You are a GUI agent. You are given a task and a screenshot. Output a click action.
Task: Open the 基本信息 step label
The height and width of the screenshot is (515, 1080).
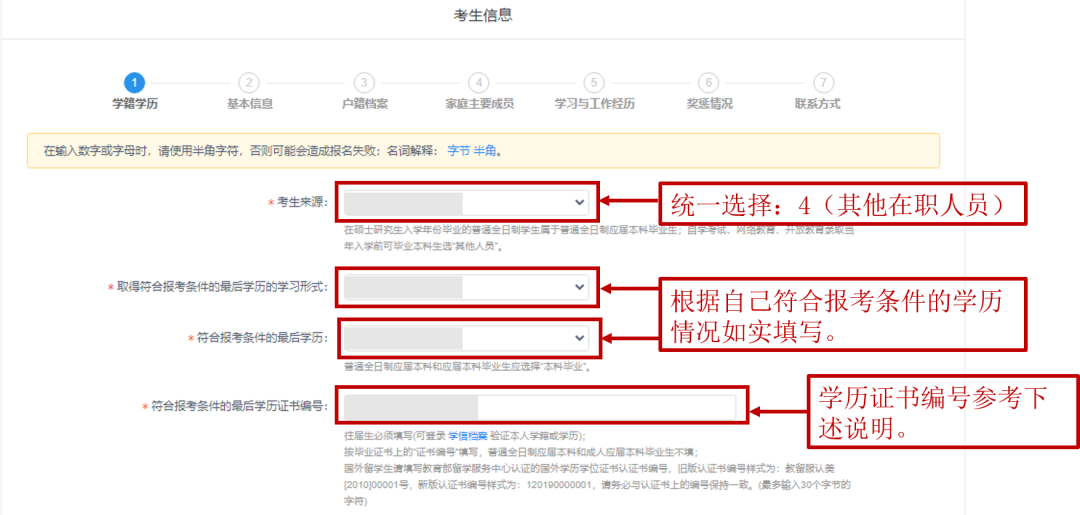tap(249, 104)
